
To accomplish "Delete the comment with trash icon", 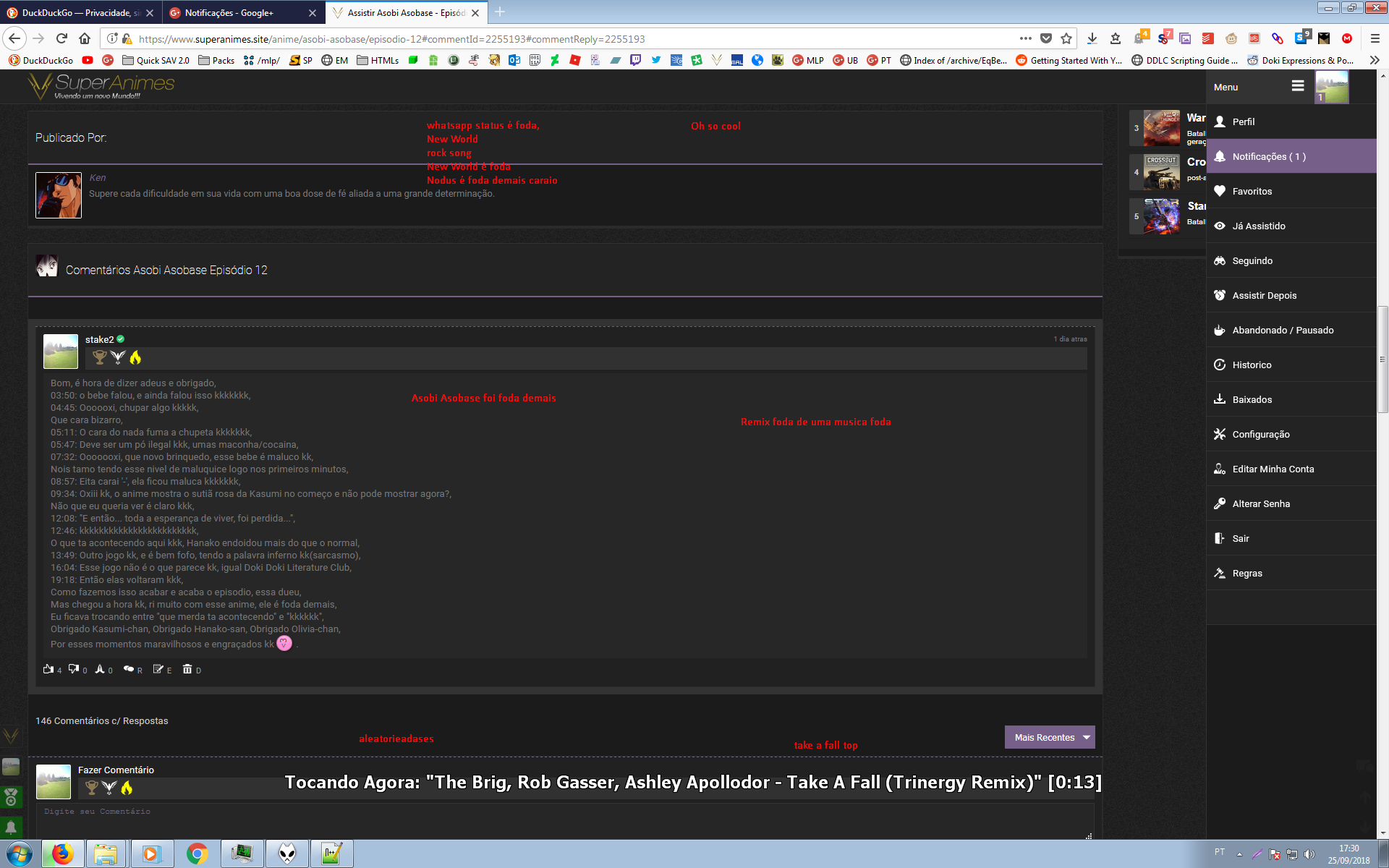I will coord(187,669).
